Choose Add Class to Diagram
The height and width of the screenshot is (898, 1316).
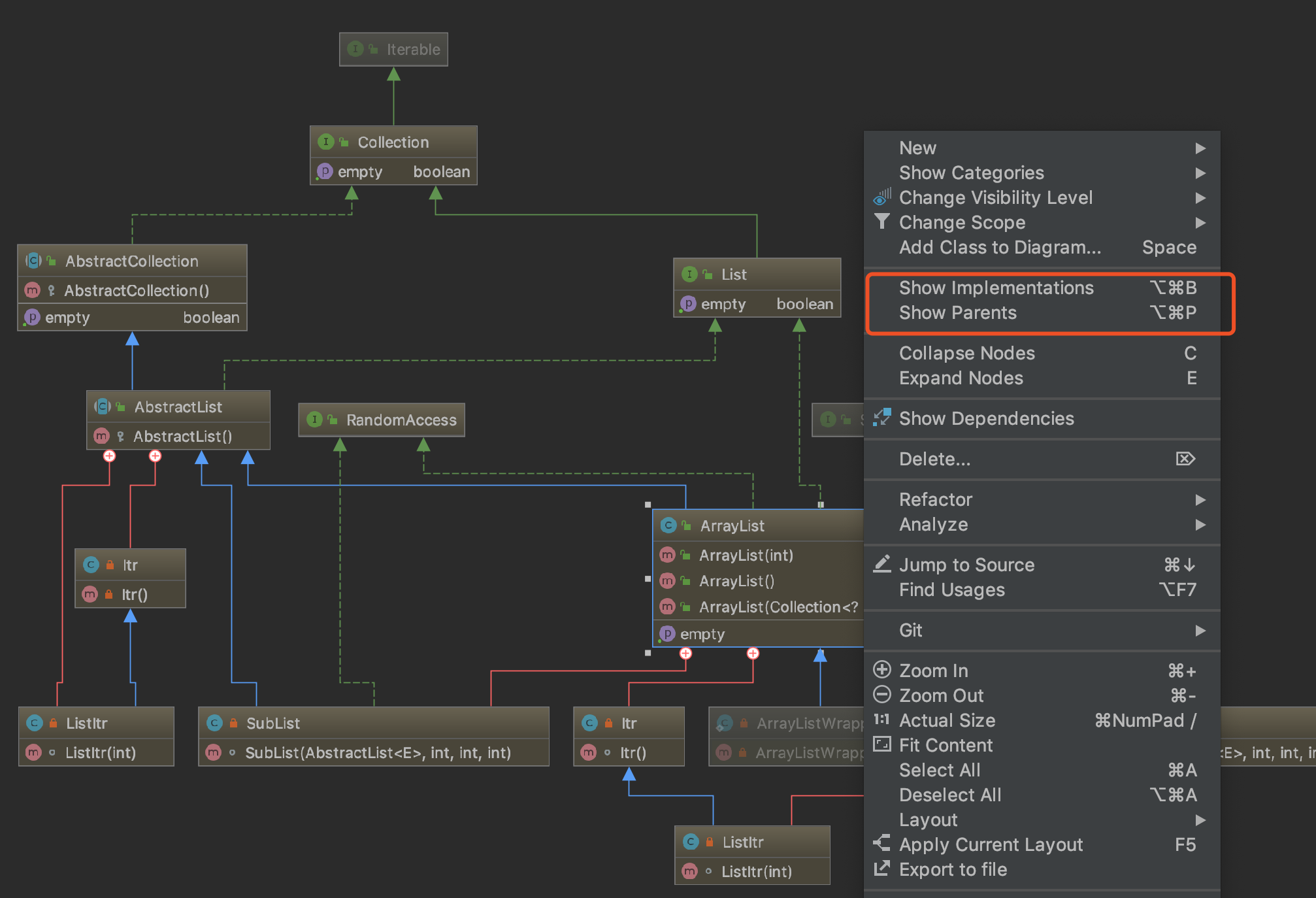(1000, 247)
